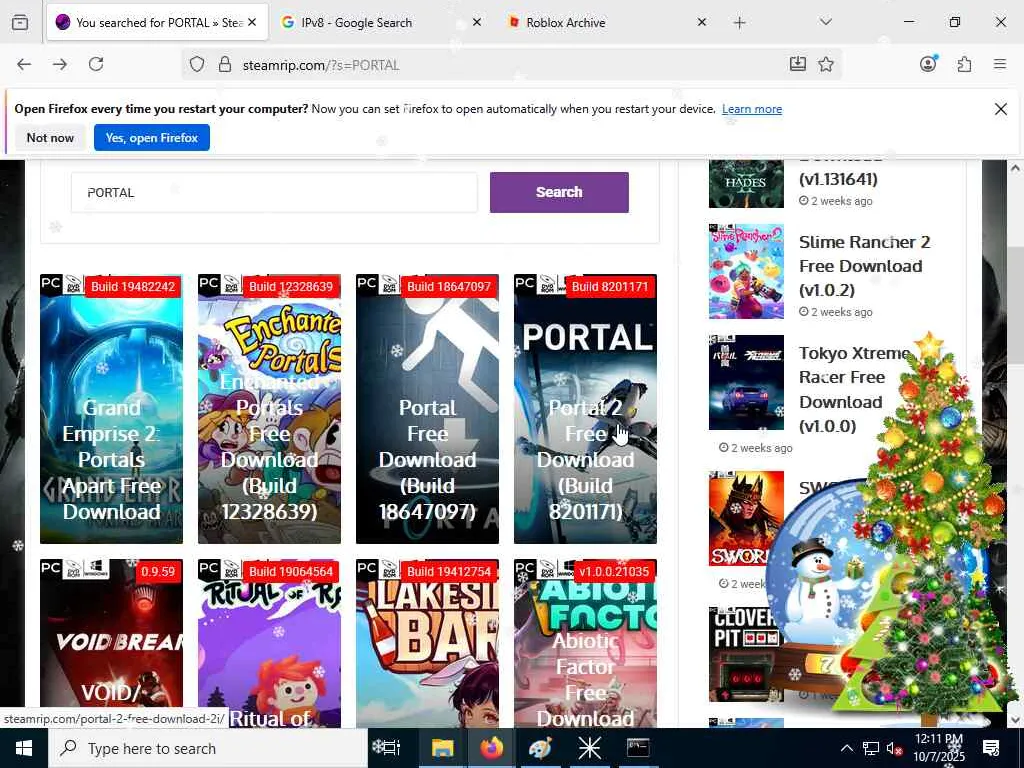The height and width of the screenshot is (768, 1024).
Task: Click the Slime Rancher 2 sidebar thumbnail
Action: click(746, 272)
